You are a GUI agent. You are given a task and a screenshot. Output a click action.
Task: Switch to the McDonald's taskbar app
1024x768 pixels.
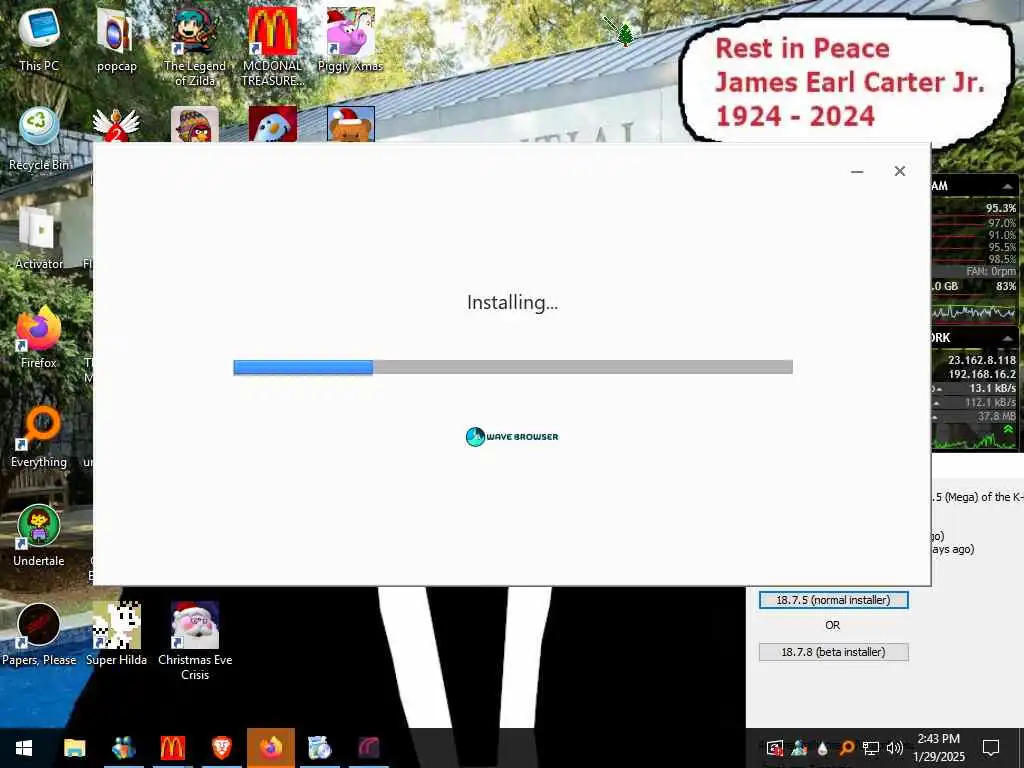point(172,748)
